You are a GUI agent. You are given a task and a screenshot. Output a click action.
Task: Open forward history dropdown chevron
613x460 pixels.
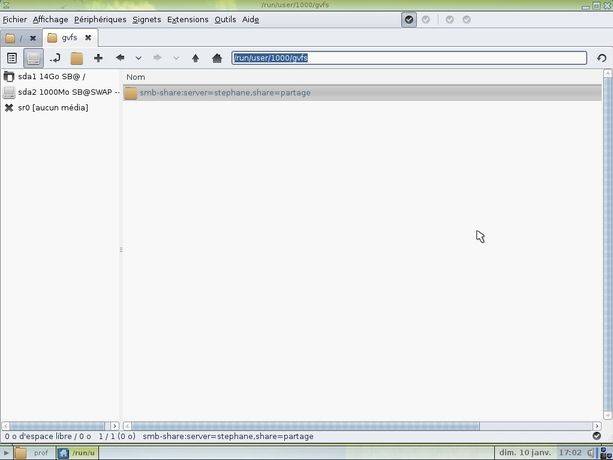pos(176,58)
